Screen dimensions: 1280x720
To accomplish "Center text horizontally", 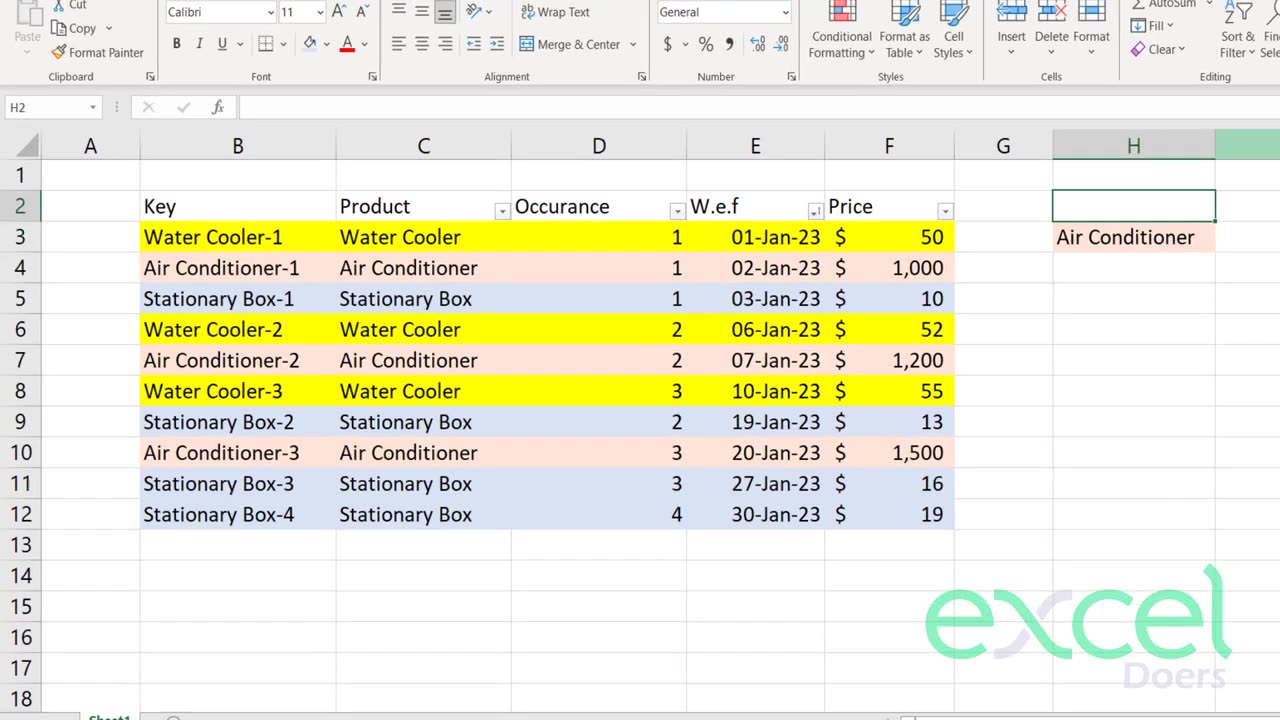I will (422, 44).
